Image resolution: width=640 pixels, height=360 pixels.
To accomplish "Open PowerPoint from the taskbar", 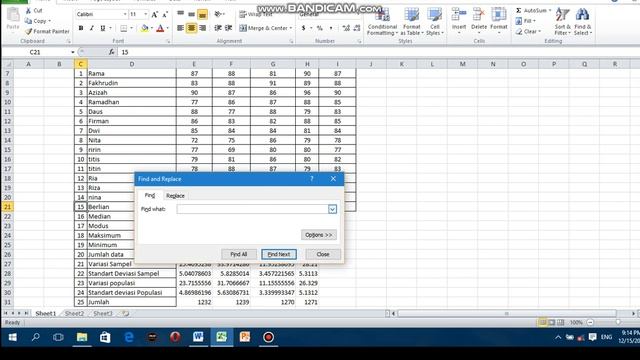I will click(x=245, y=337).
